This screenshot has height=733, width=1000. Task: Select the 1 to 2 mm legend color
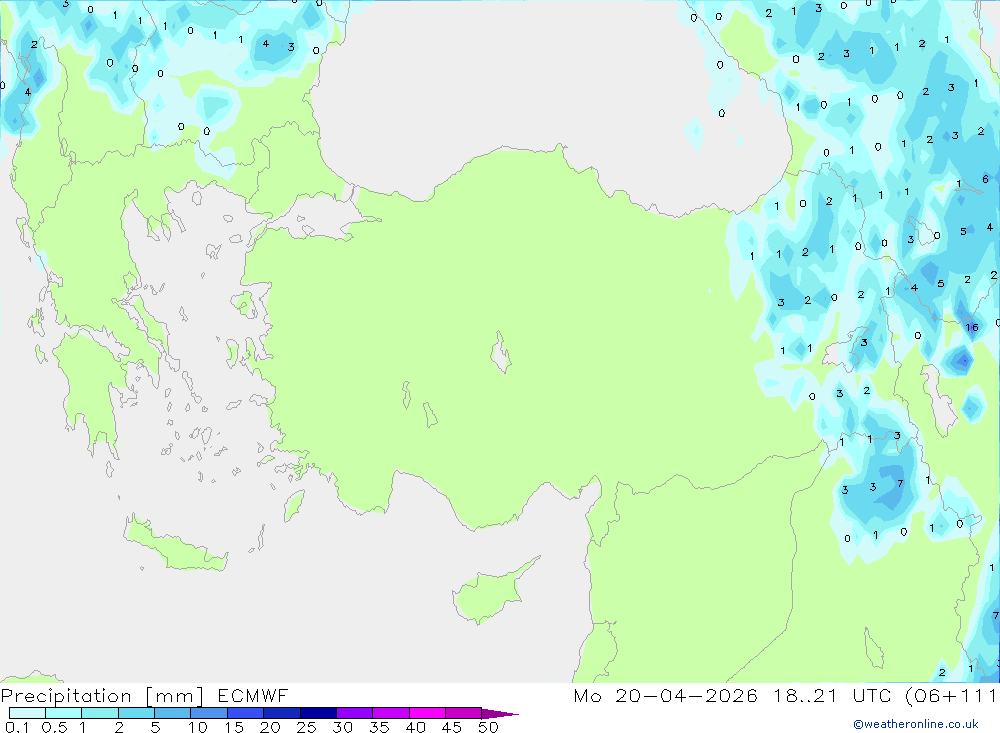tap(100, 713)
